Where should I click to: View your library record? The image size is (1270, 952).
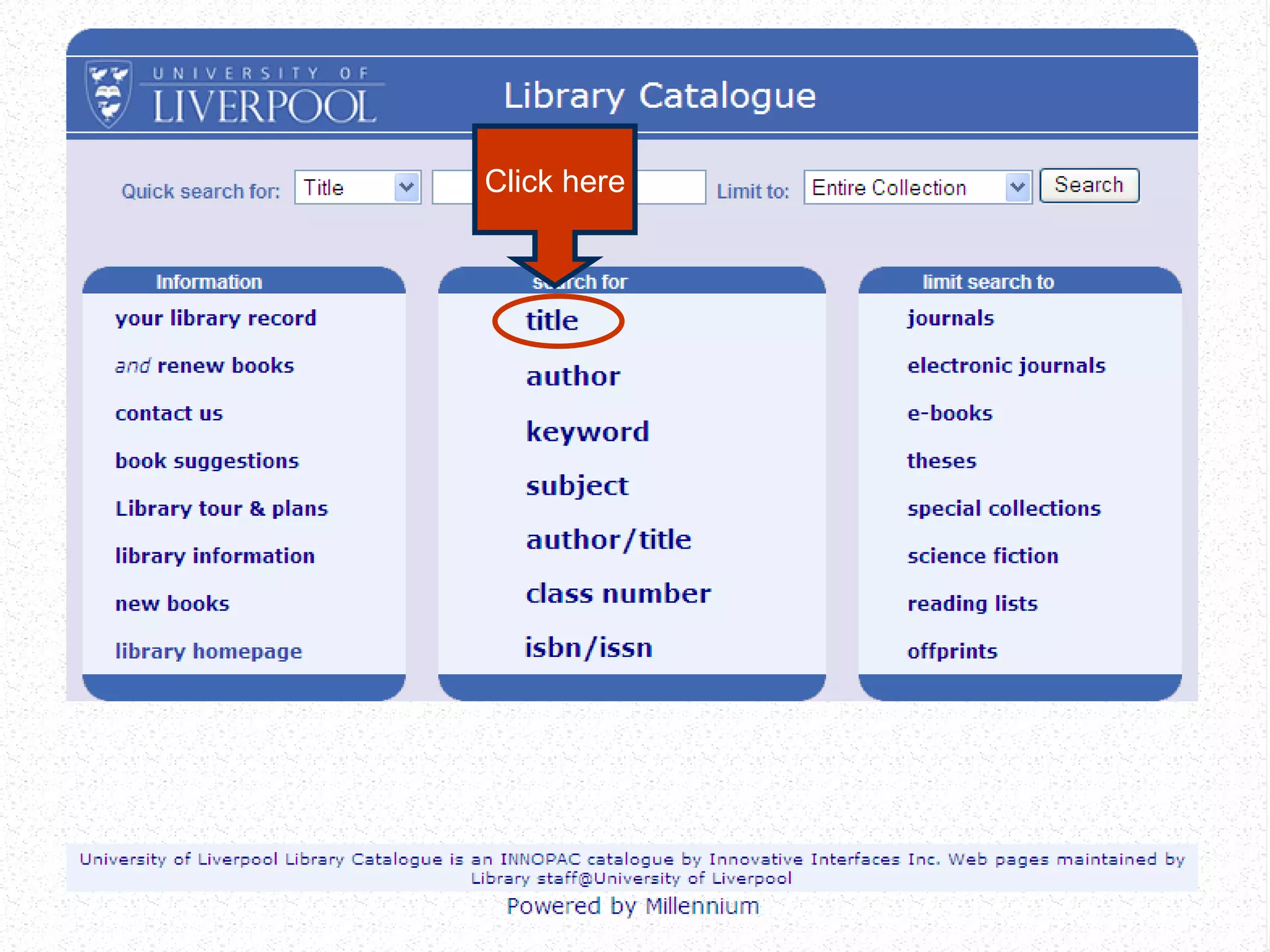click(x=216, y=319)
